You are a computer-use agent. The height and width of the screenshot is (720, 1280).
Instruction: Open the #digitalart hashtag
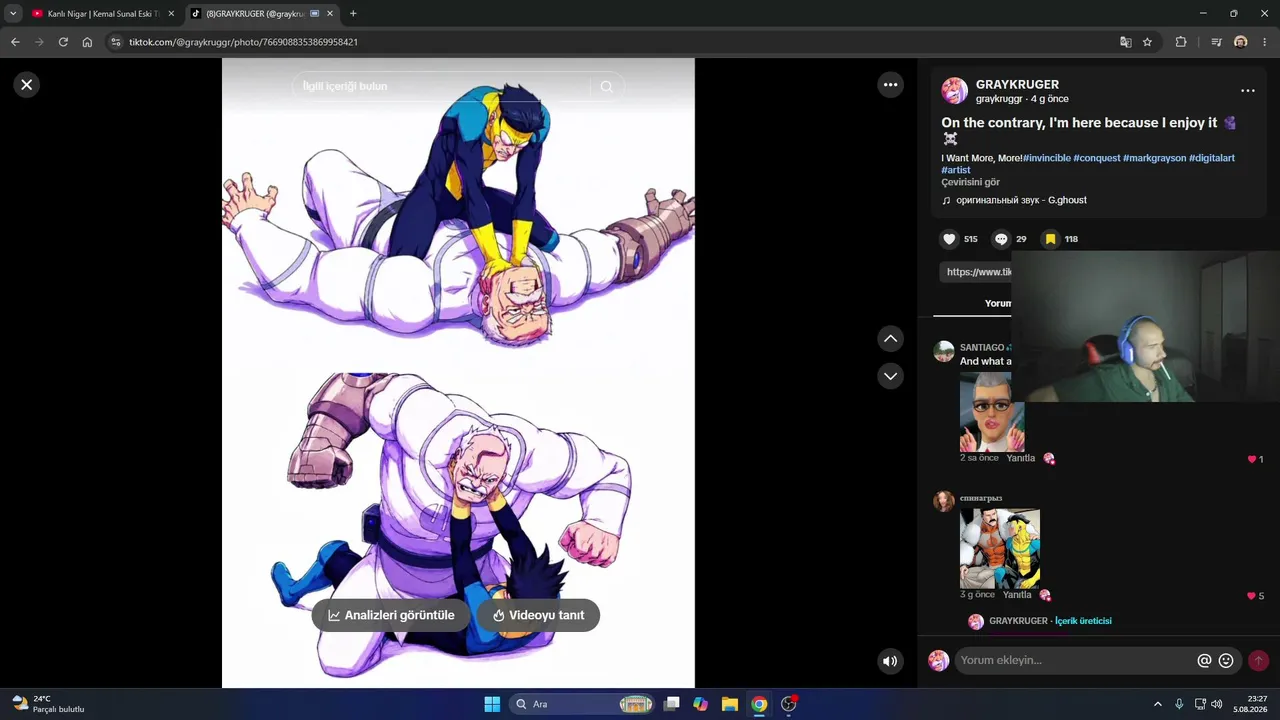pyautogui.click(x=1214, y=158)
